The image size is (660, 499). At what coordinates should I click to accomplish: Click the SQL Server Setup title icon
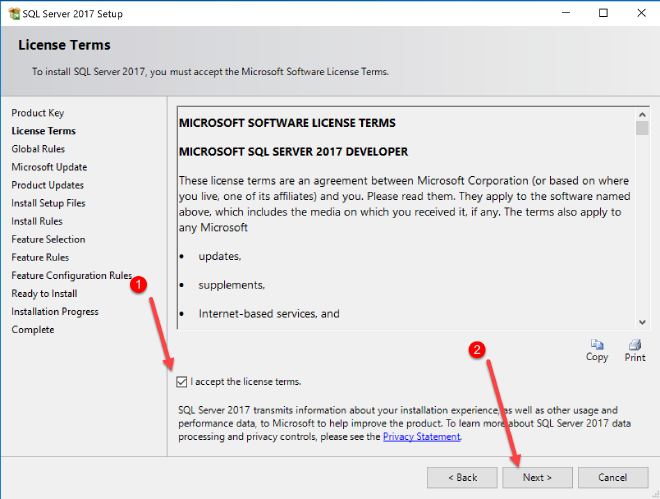[13, 13]
